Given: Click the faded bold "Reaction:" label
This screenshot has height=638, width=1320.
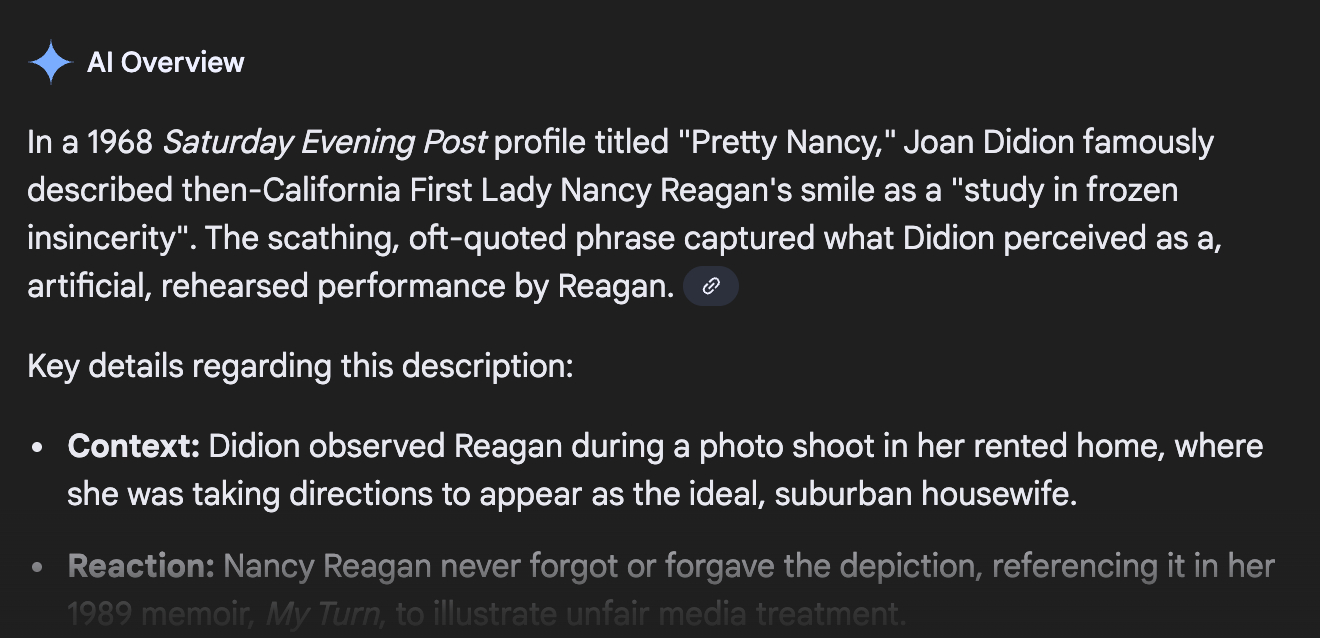Looking at the screenshot, I should [x=141, y=567].
